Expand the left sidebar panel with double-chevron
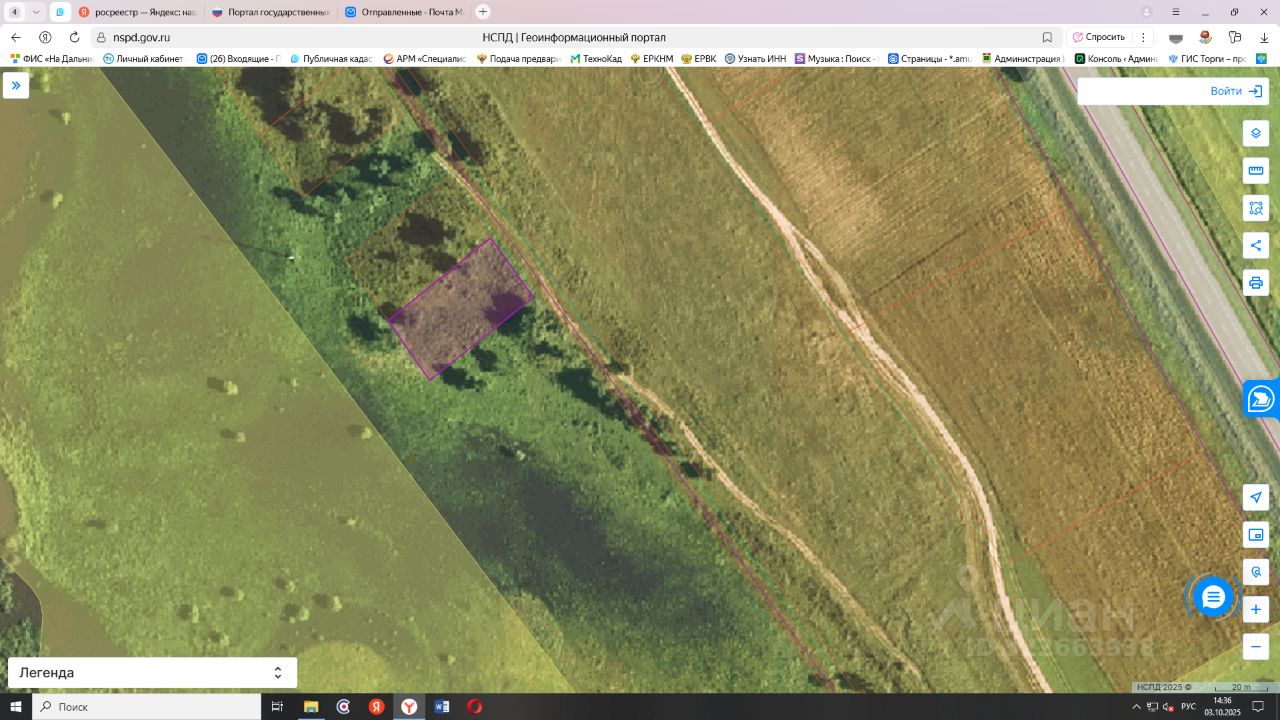Screen dimensions: 1280x720 point(16,86)
